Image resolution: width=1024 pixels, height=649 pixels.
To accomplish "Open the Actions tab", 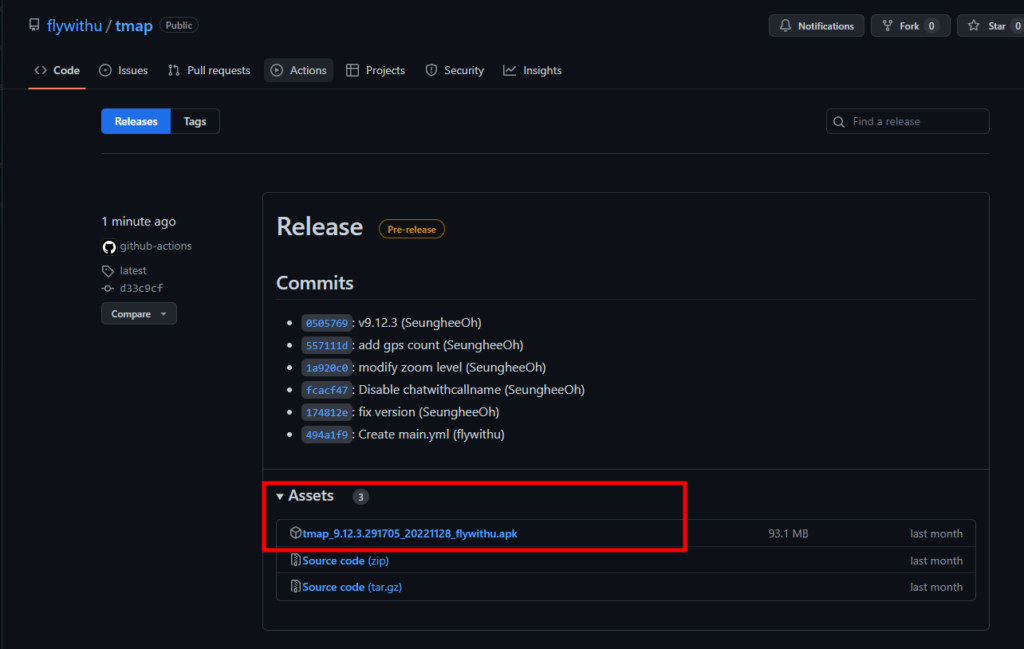I will [x=298, y=71].
